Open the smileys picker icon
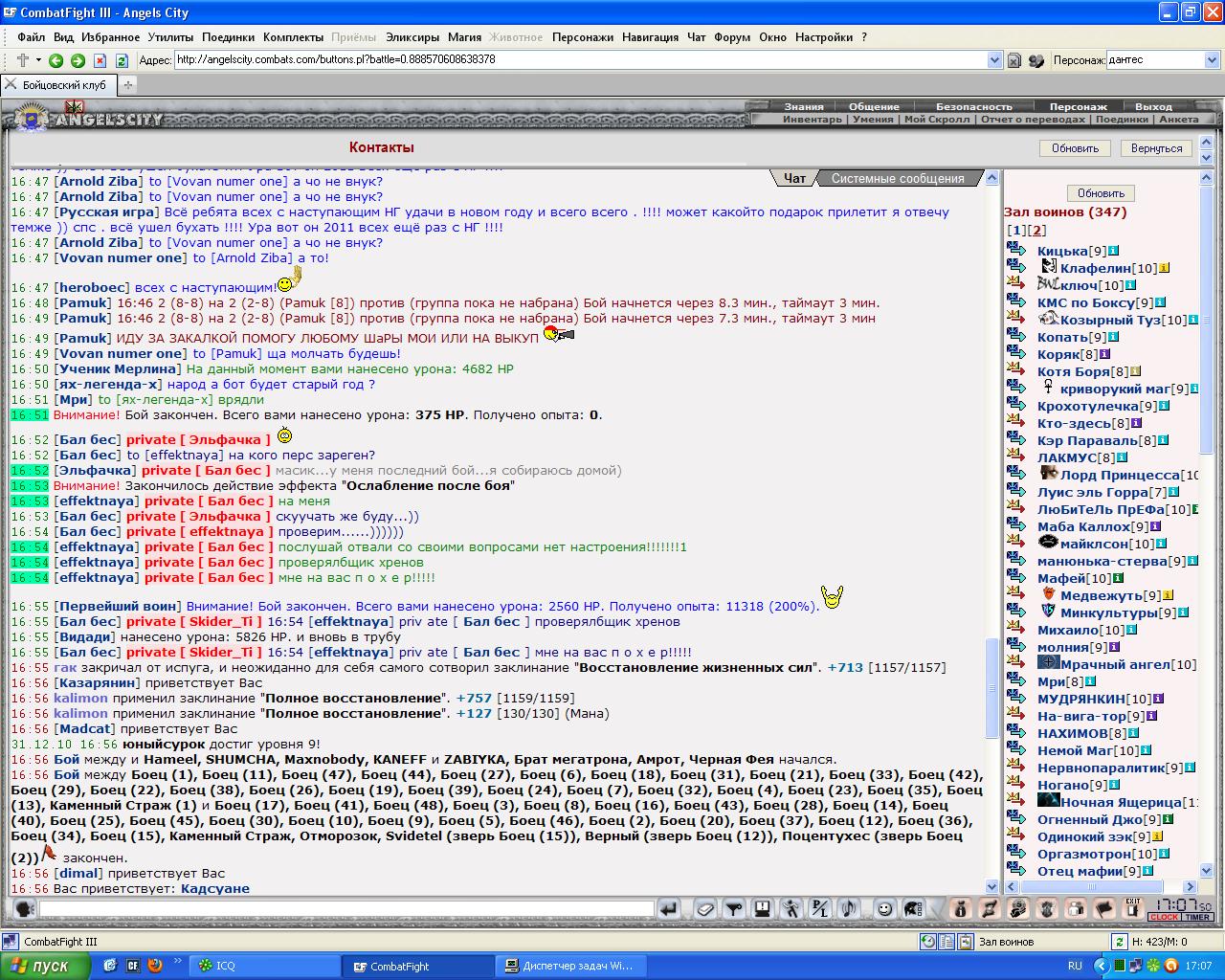 (885, 908)
